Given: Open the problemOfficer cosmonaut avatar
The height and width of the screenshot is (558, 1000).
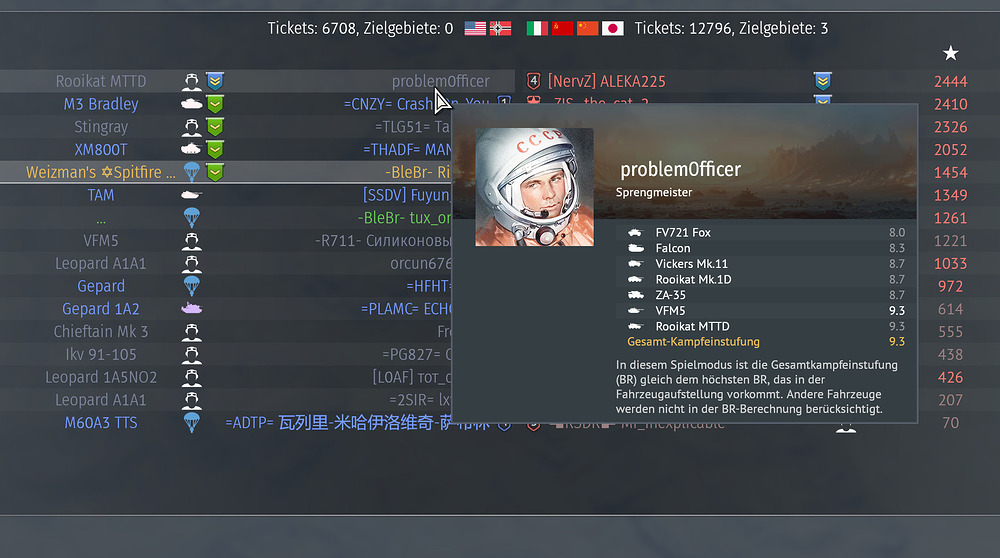Looking at the screenshot, I should pyautogui.click(x=534, y=187).
